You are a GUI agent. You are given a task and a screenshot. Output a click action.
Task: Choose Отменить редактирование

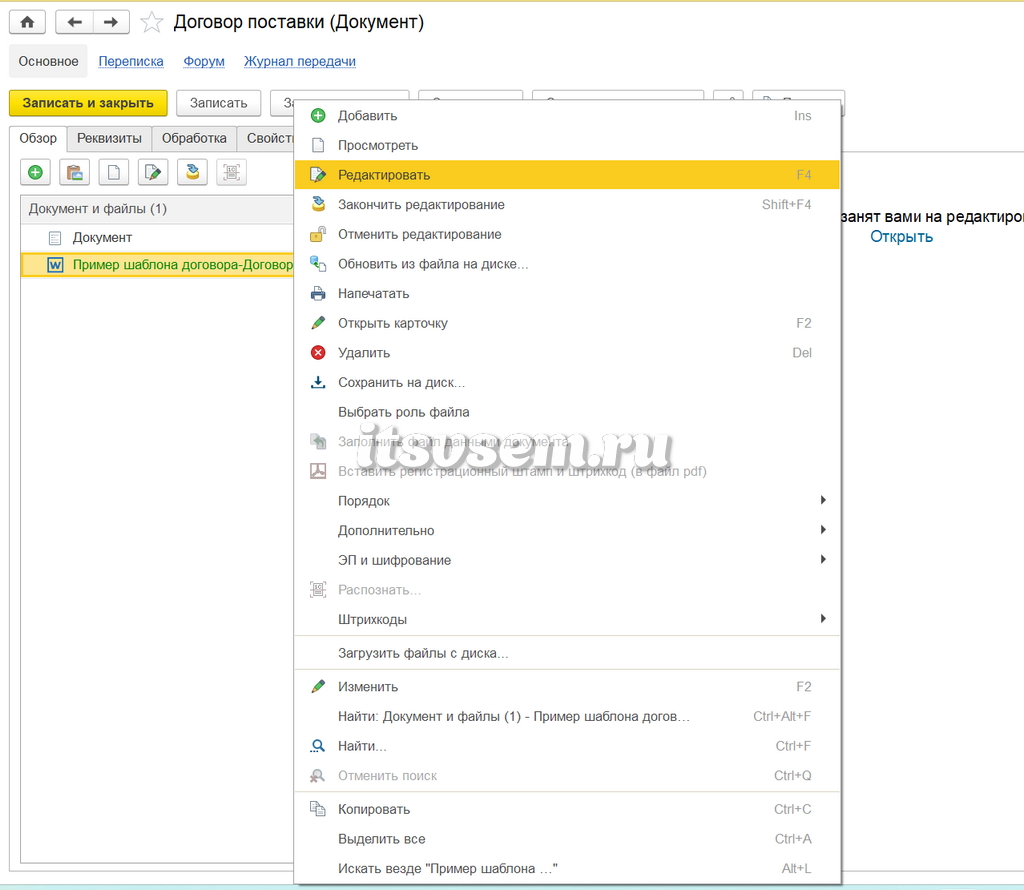click(x=567, y=234)
